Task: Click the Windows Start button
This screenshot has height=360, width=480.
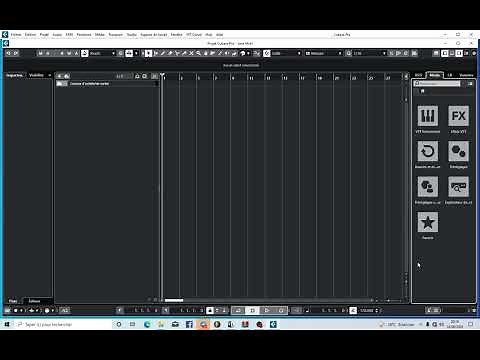Action: coord(7,324)
